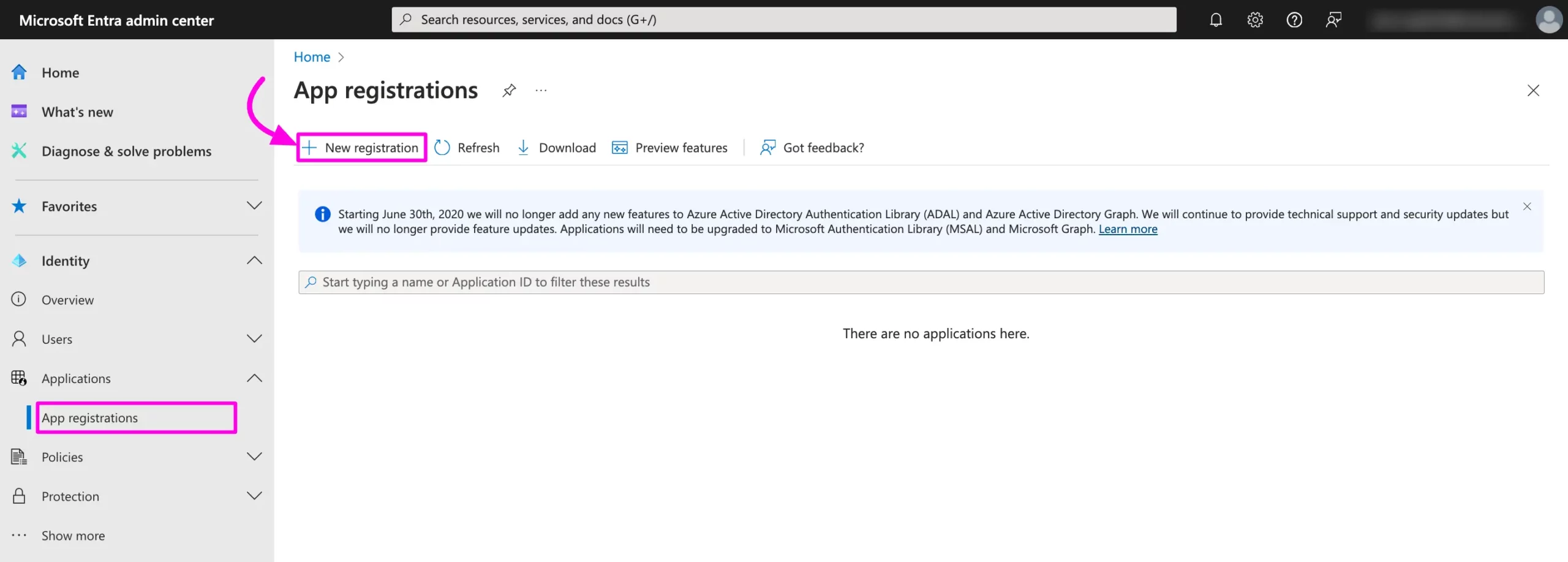Click the Users person icon

click(x=19, y=339)
